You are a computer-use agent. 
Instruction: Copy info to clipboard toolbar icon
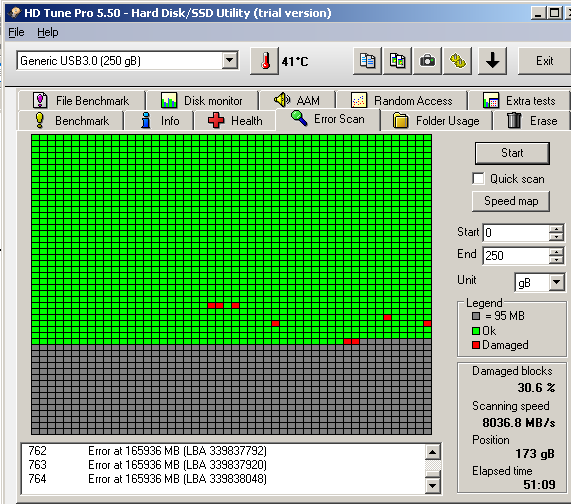coord(367,61)
